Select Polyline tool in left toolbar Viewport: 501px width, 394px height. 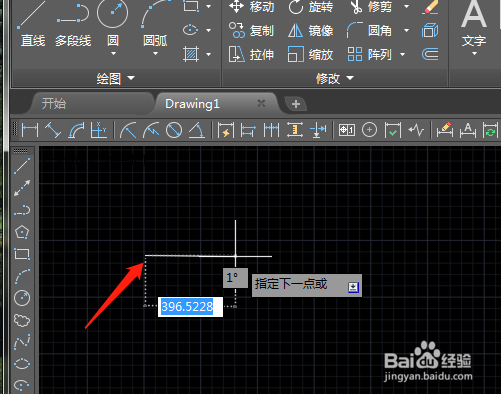(22, 211)
